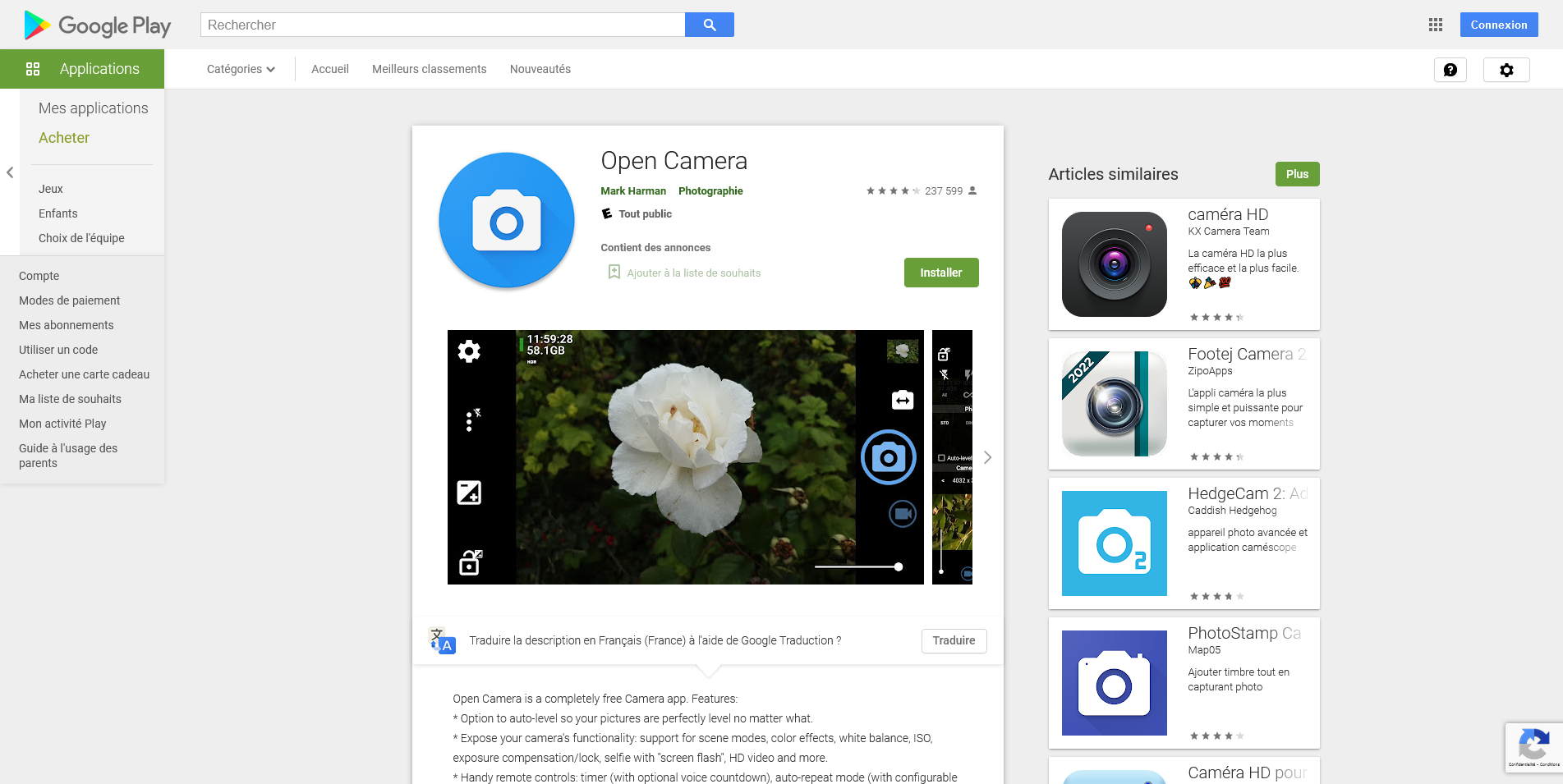Collapse the sidebar with left chevron
Image resolution: width=1563 pixels, height=784 pixels.
tap(10, 172)
